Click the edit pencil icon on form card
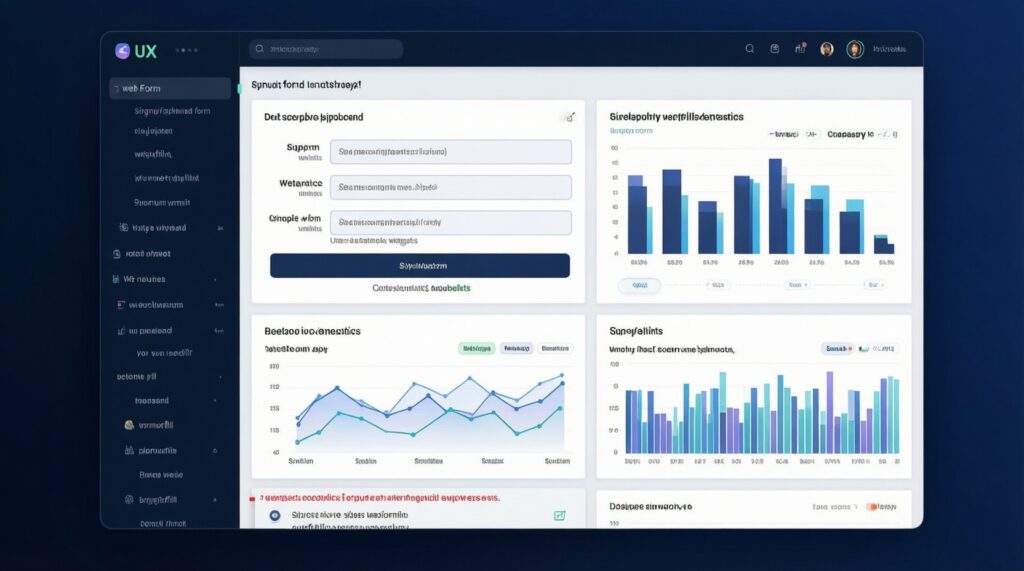The image size is (1024, 571). coord(568,117)
